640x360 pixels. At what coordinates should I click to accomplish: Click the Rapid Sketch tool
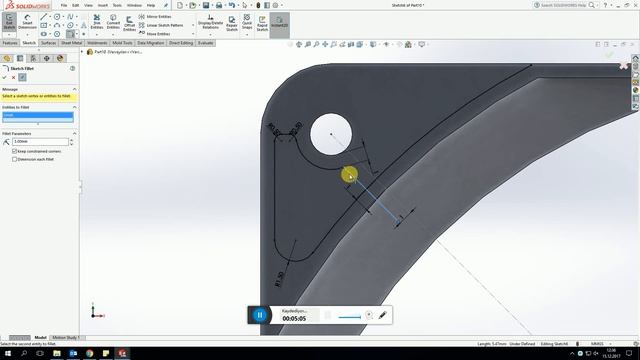(262, 23)
